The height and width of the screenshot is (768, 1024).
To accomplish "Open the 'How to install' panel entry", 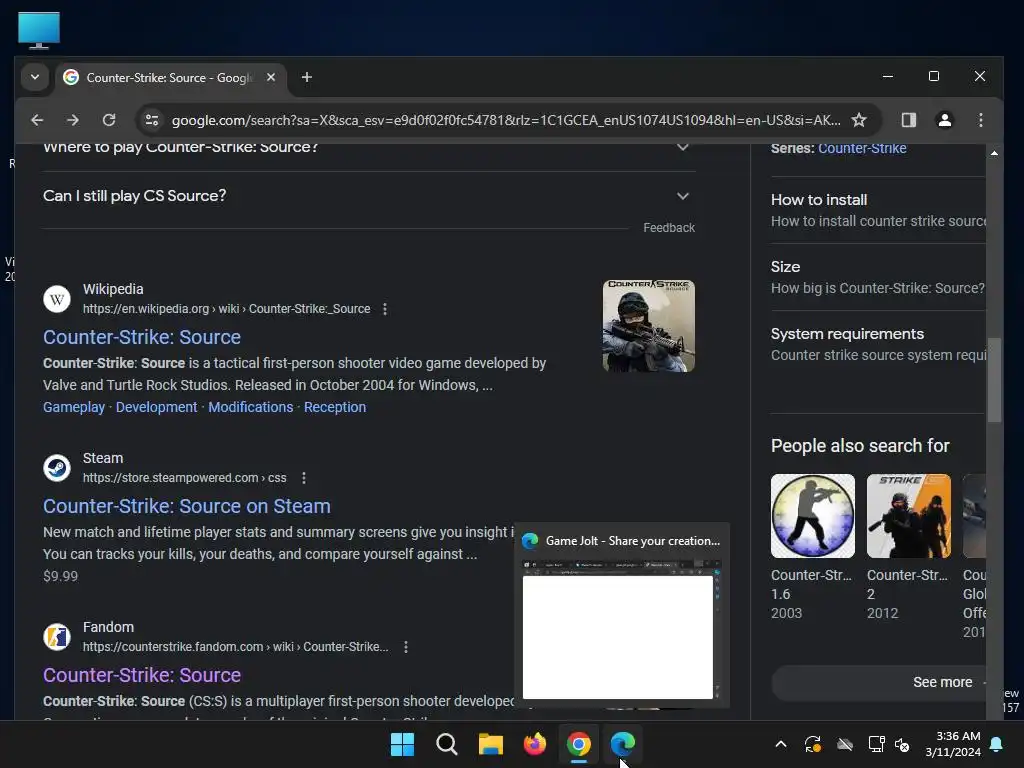I will coord(878,210).
